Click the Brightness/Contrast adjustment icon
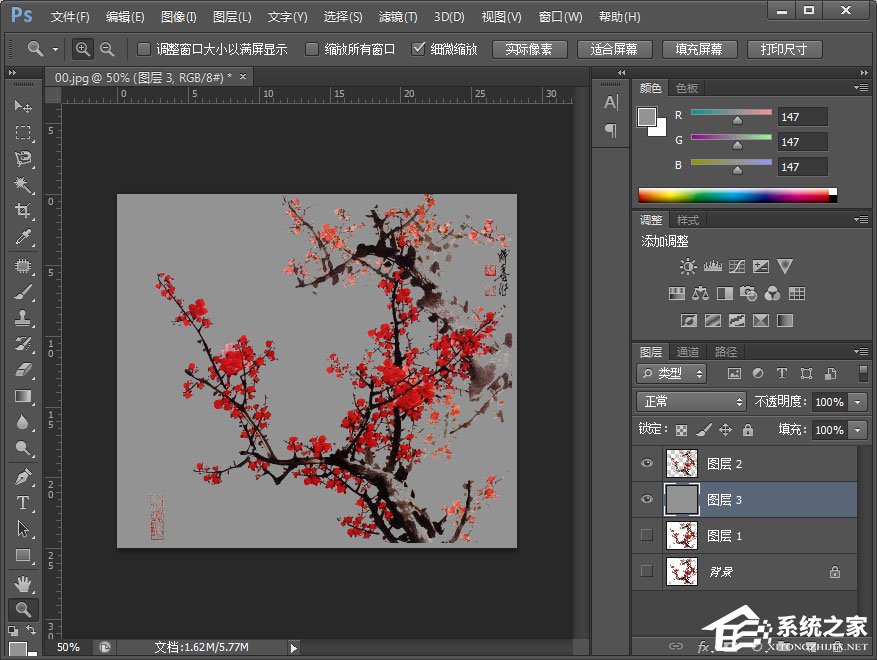 [688, 266]
